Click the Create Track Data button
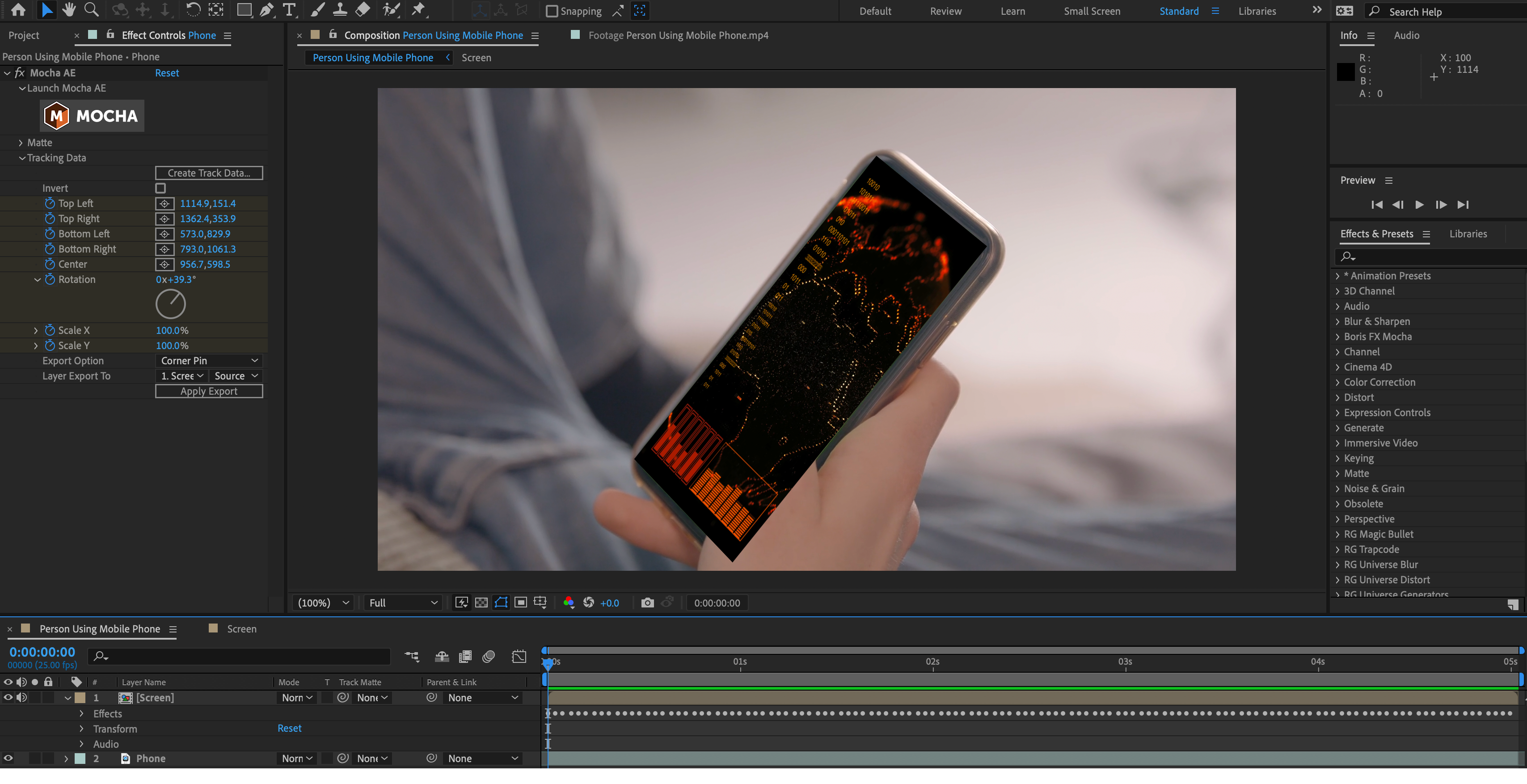The width and height of the screenshot is (1527, 784). tap(209, 173)
